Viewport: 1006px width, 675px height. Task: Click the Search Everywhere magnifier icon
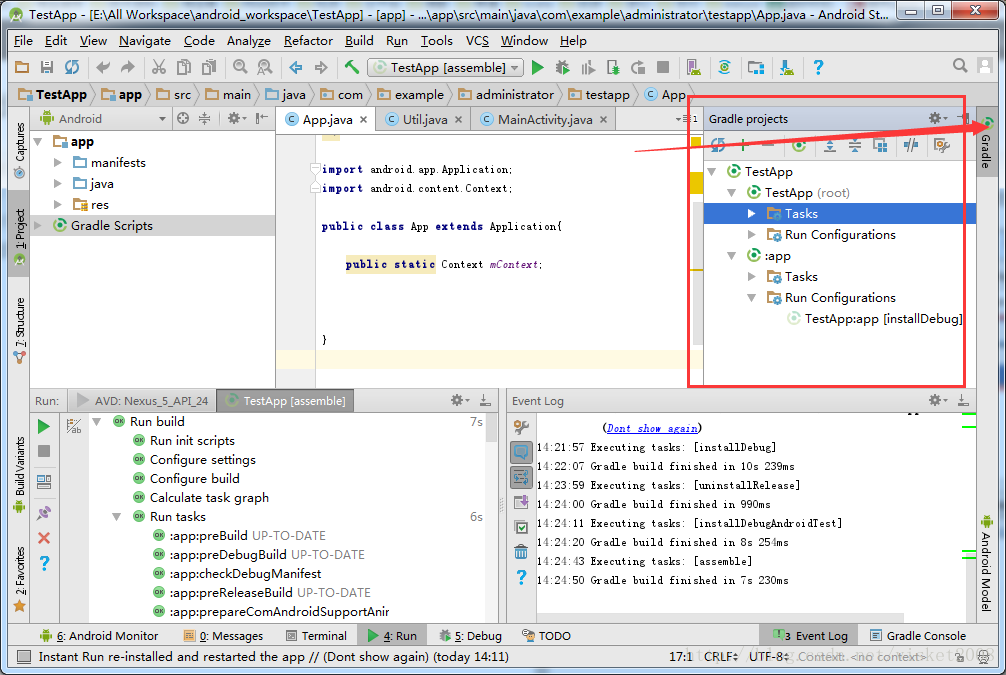(x=960, y=65)
